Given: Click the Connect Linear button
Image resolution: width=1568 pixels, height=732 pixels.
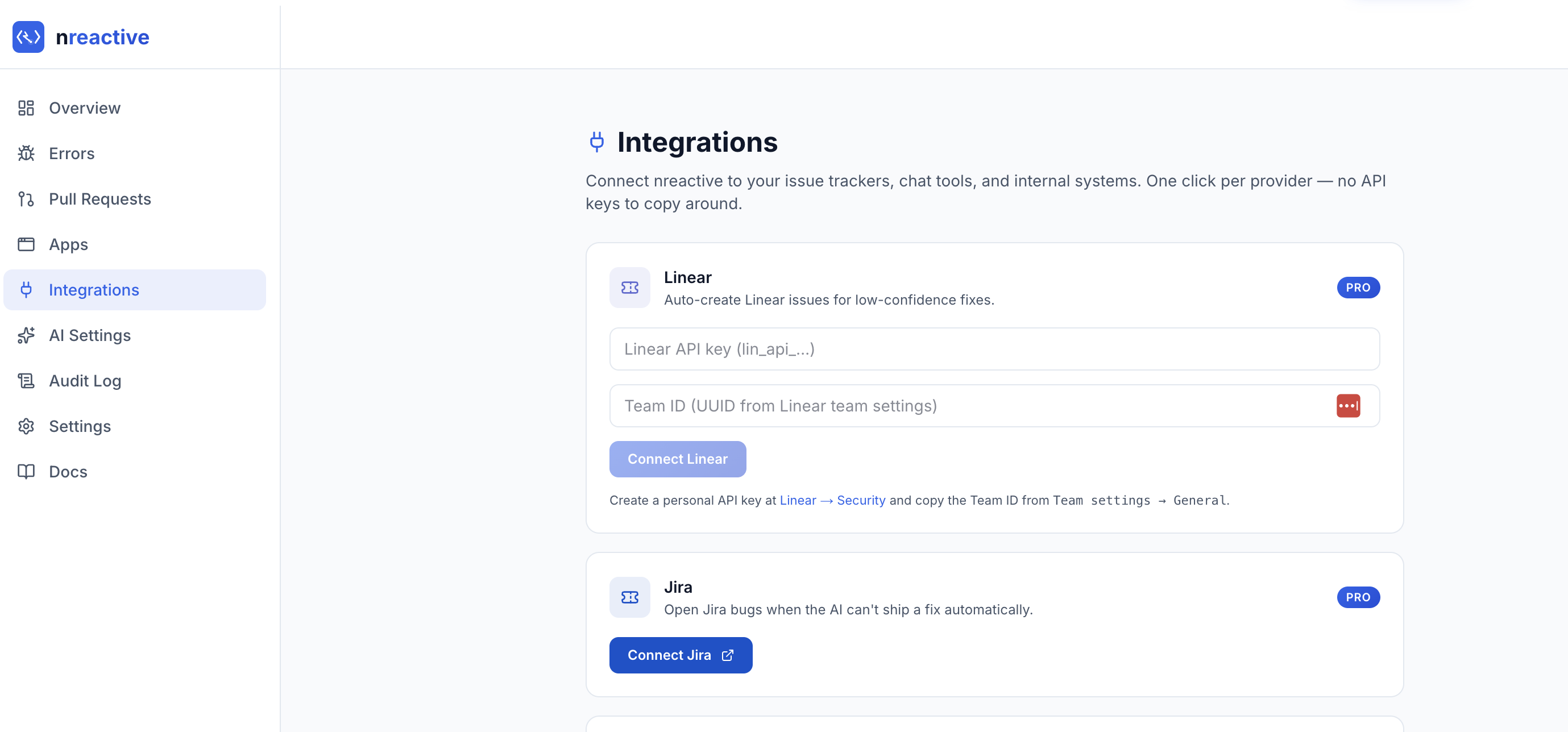Looking at the screenshot, I should click(x=678, y=459).
